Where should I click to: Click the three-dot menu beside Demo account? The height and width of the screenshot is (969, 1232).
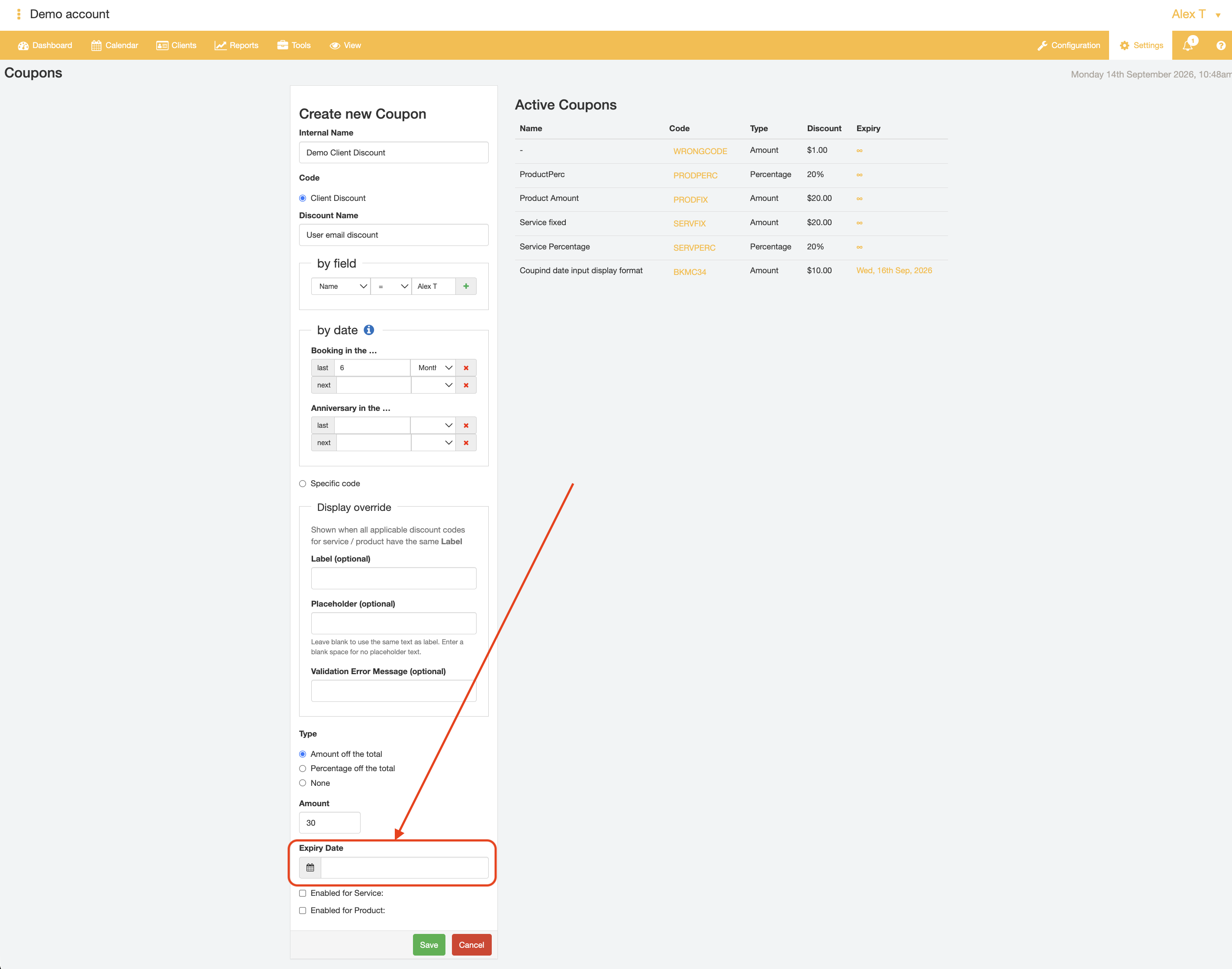[19, 14]
